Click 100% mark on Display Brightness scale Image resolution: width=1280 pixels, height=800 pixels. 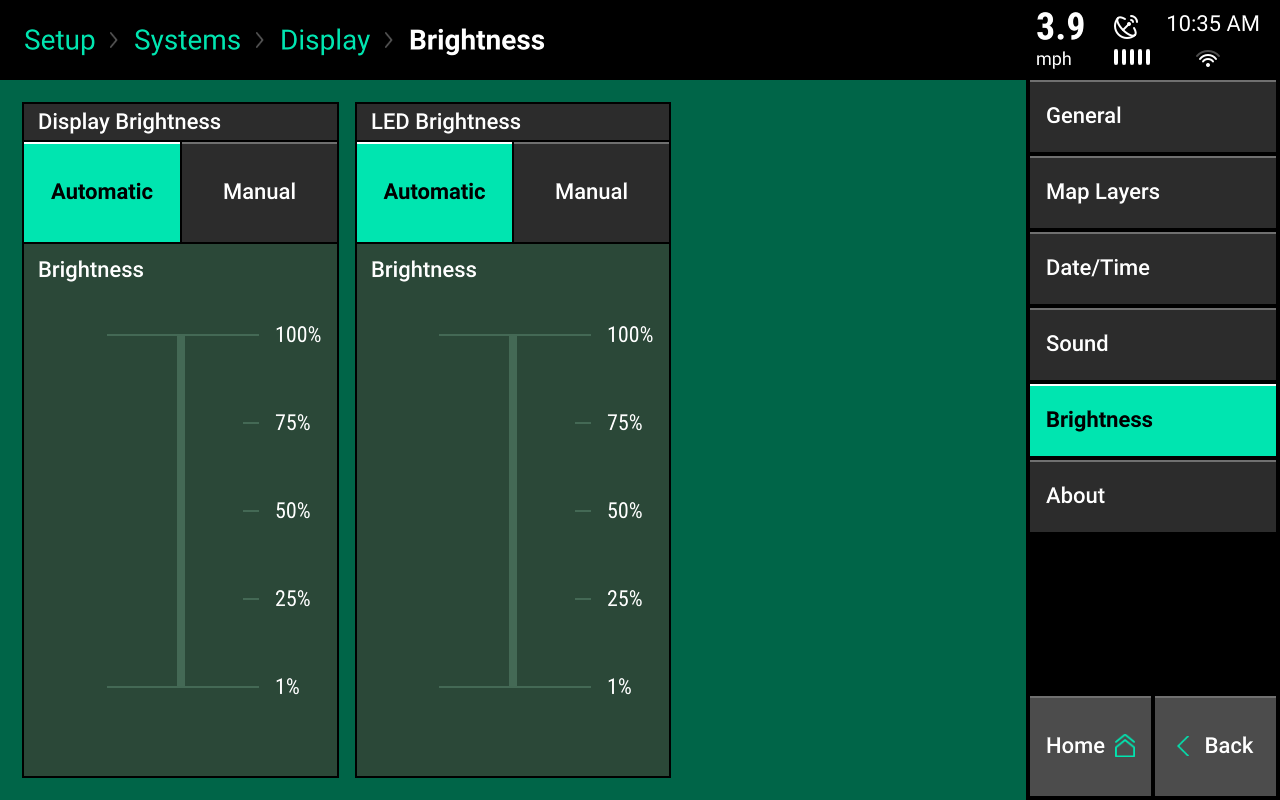click(298, 335)
